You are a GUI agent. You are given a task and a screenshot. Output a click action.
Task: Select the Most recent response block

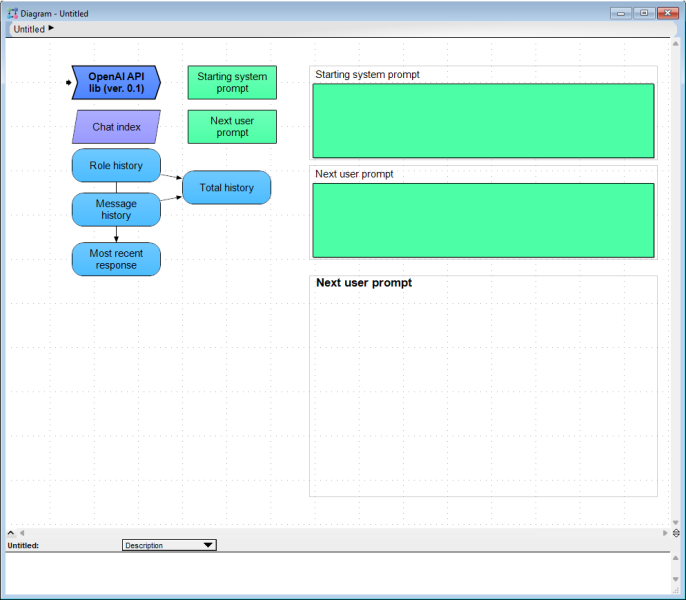116,259
